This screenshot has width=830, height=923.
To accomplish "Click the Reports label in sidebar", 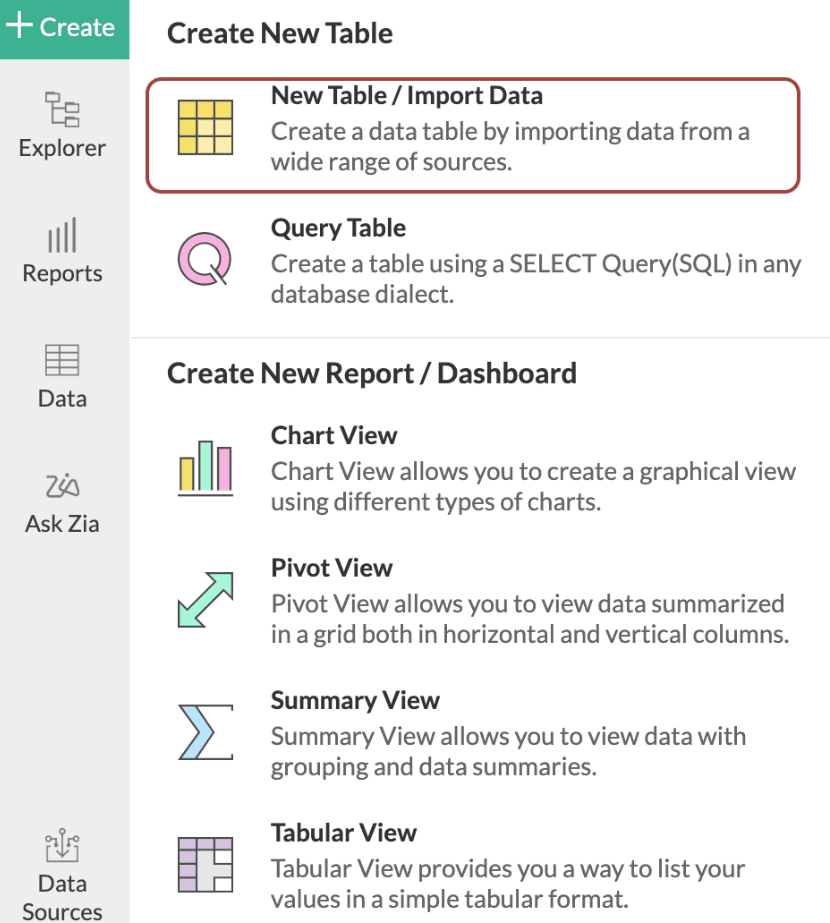I will point(62,274).
